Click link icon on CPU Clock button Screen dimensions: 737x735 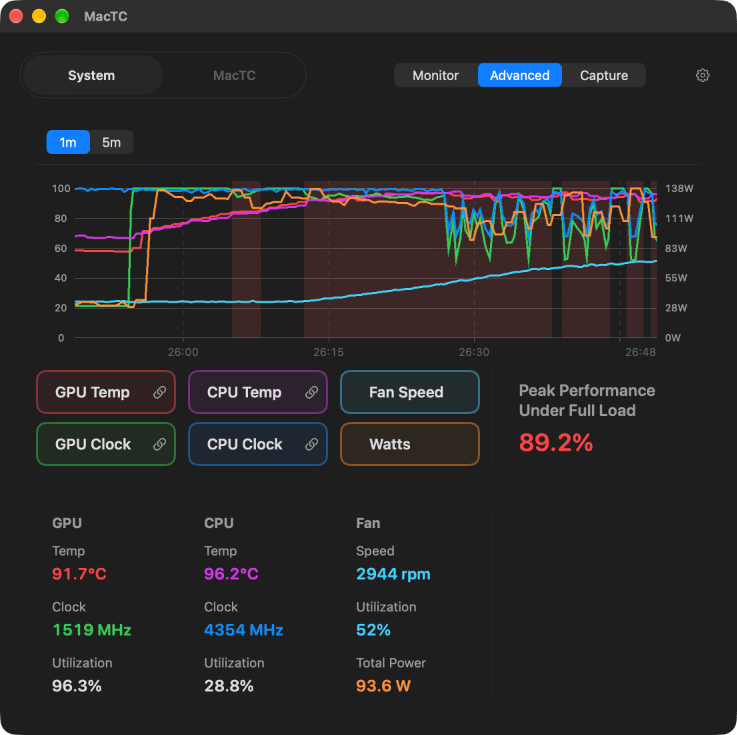tap(311, 444)
